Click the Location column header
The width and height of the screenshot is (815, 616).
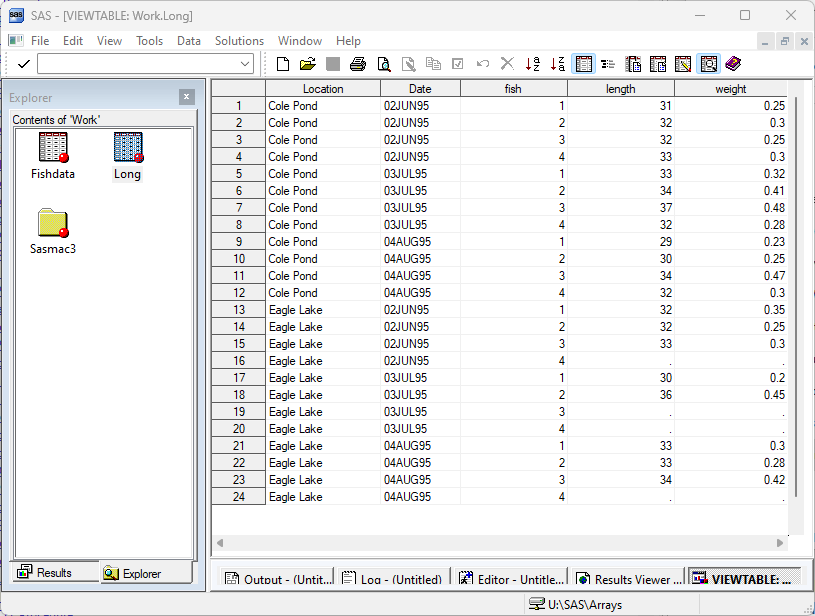[322, 89]
